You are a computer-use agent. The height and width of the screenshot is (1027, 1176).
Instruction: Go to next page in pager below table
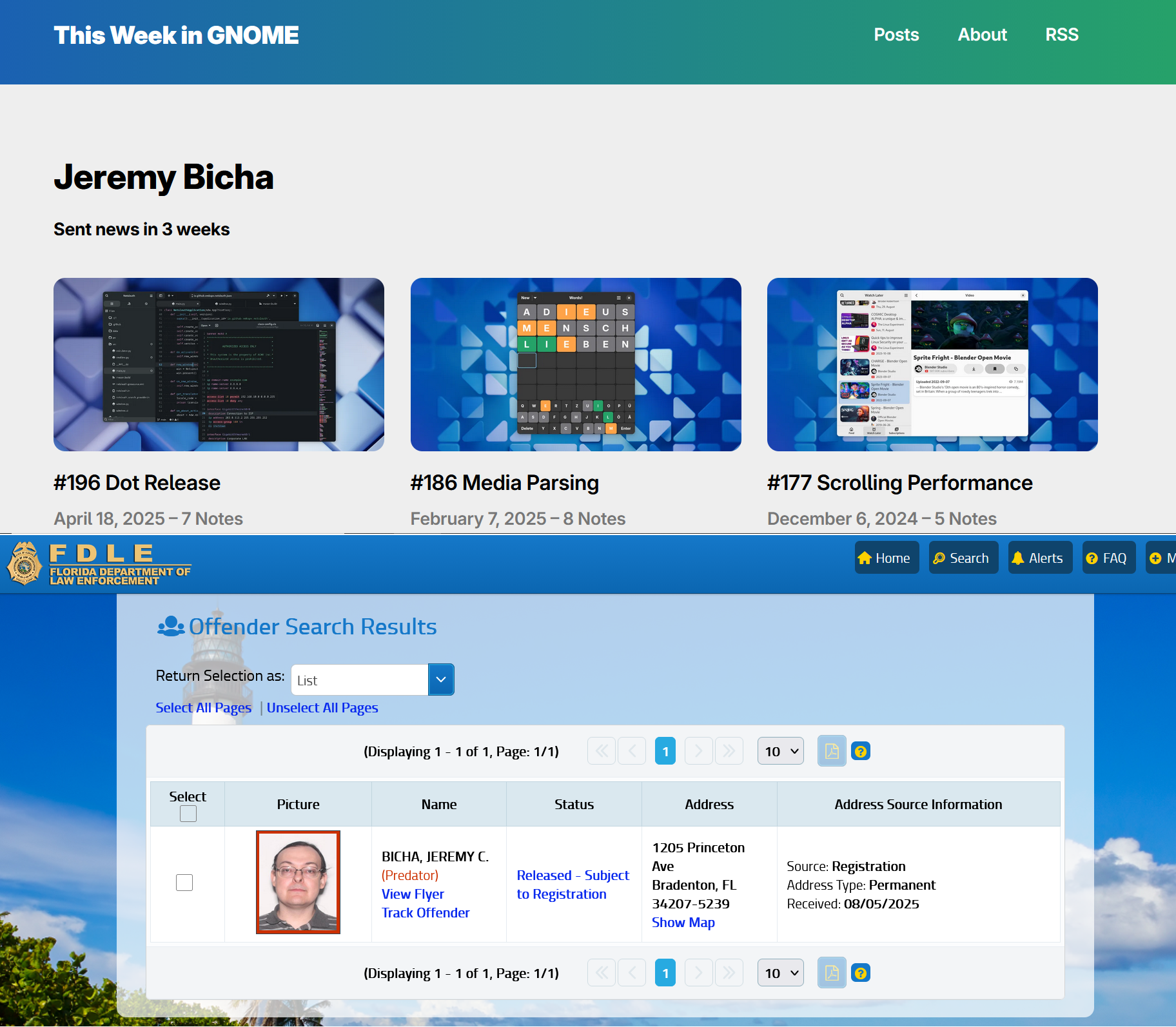699,973
